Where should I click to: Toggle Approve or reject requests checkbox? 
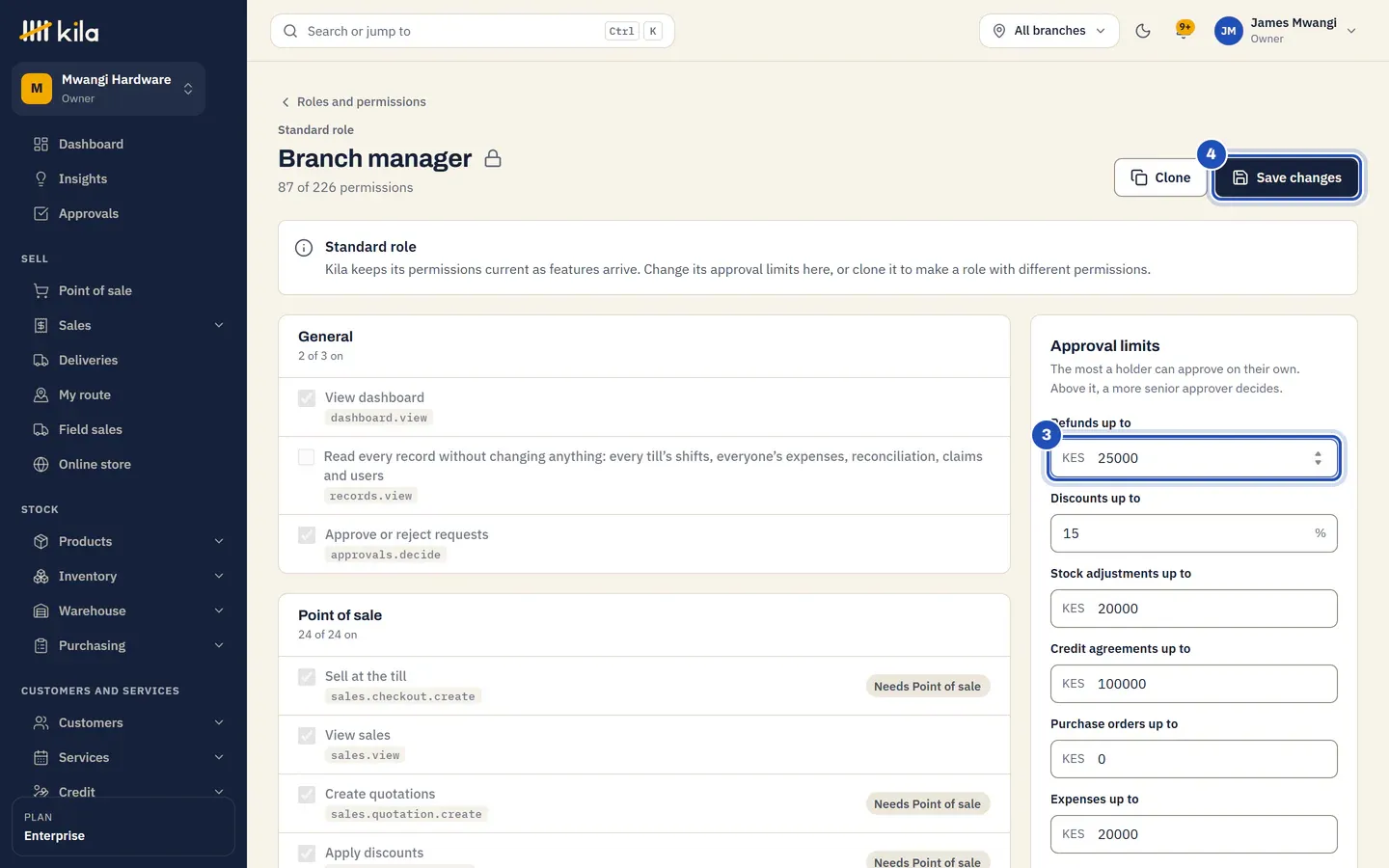click(307, 534)
